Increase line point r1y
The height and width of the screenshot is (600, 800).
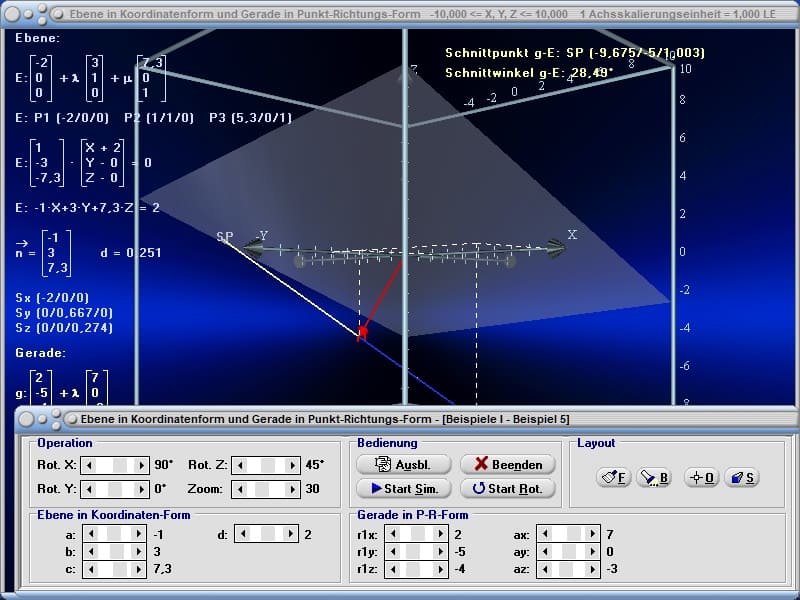(440, 552)
